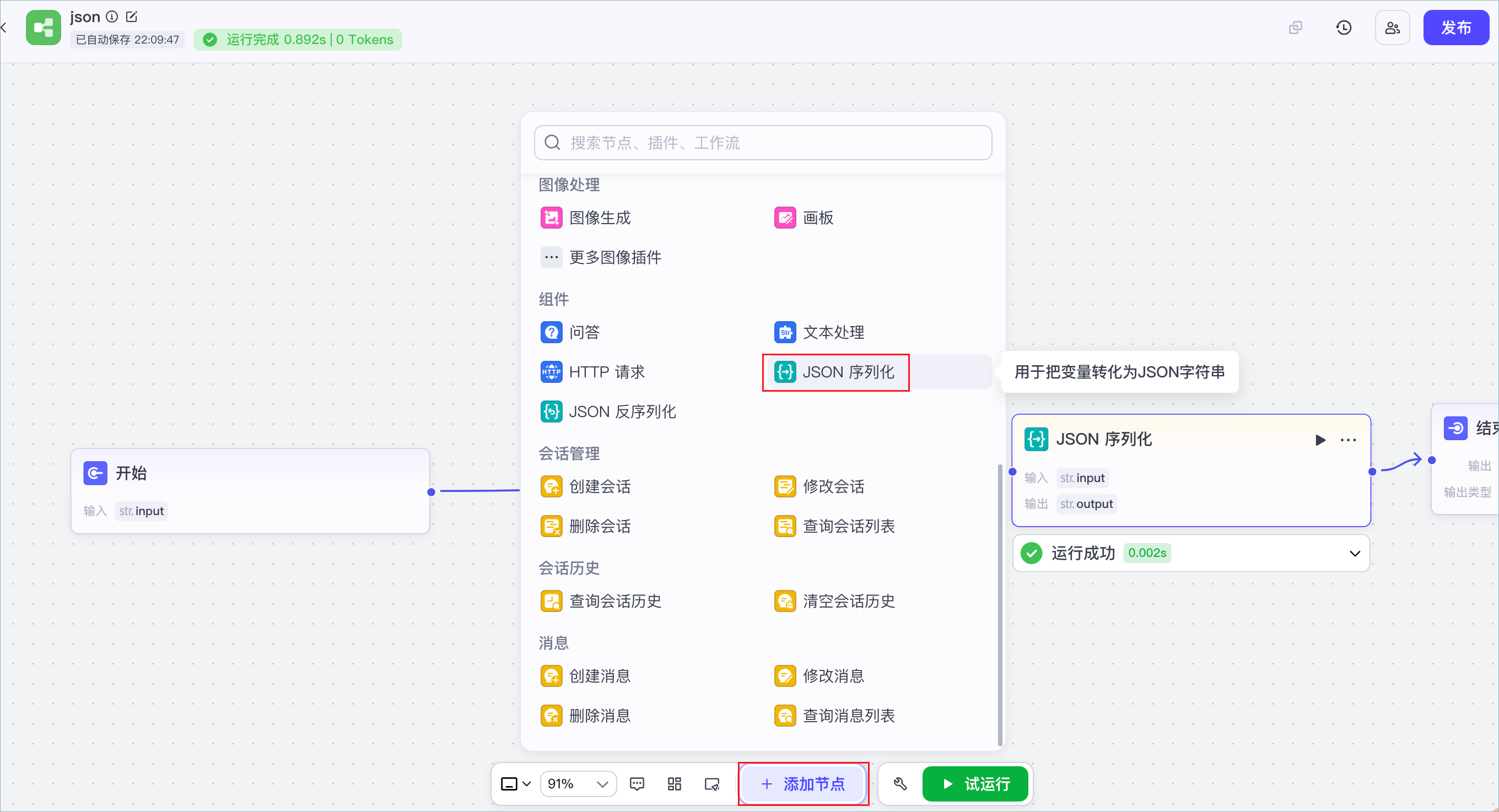Click the 发布 publish button
This screenshot has height=812, width=1499.
click(x=1456, y=28)
